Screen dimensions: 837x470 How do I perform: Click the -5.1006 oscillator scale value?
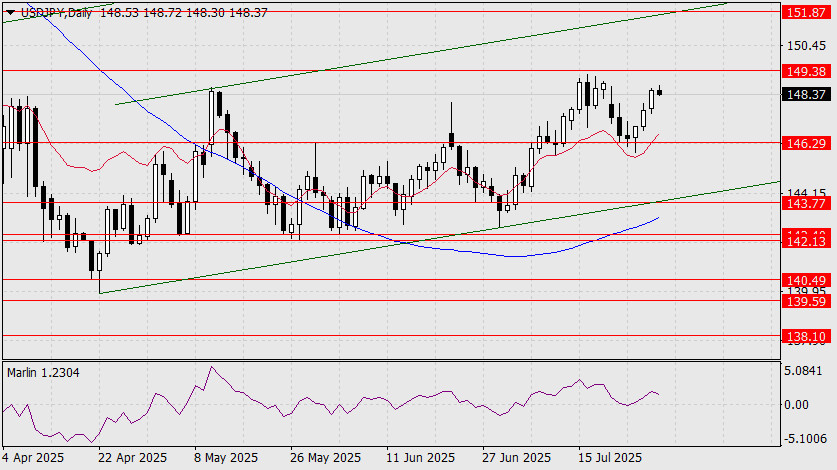click(804, 439)
